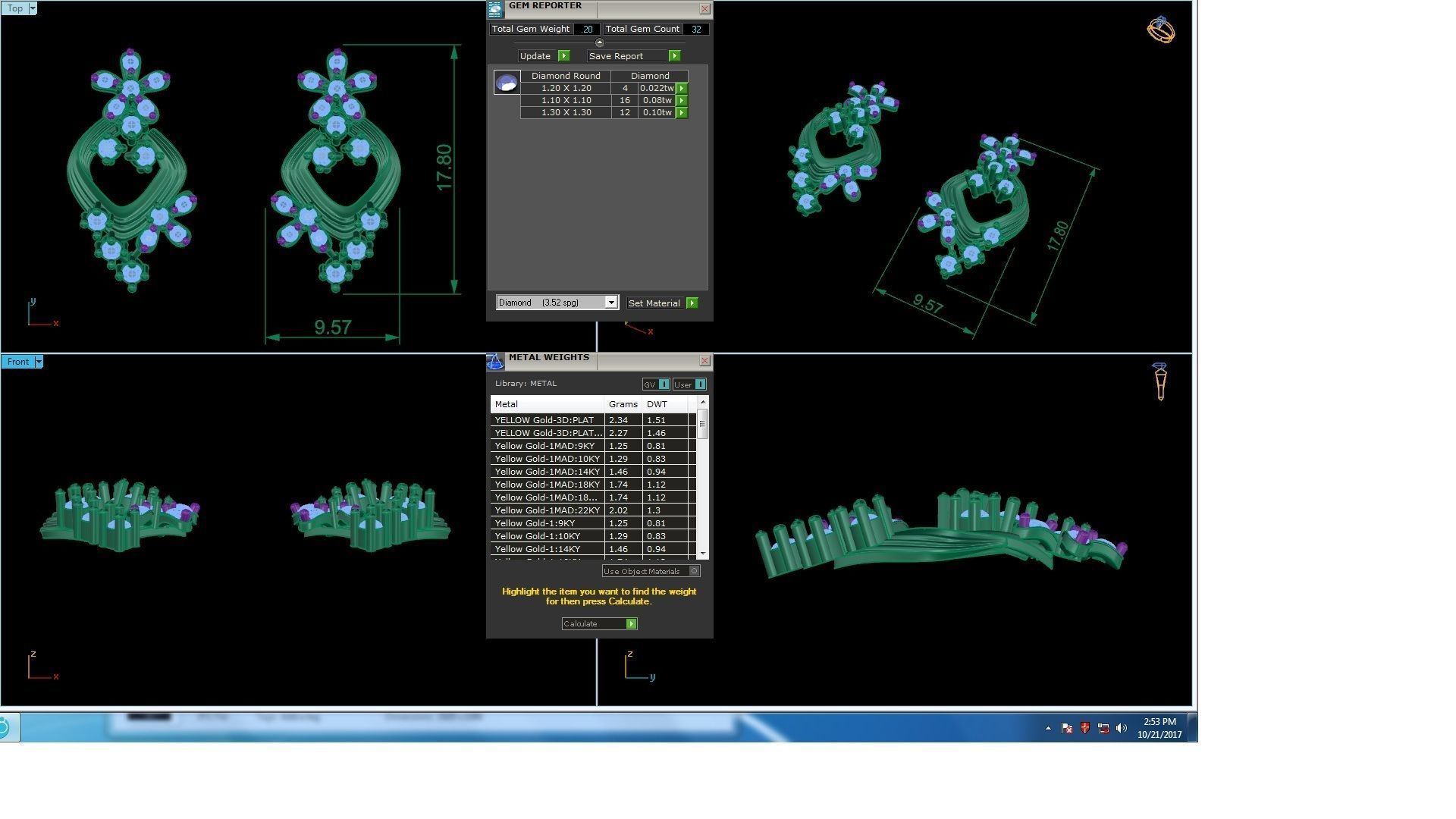
Task: Open the Front viewport dropdown menu
Action: 39,362
